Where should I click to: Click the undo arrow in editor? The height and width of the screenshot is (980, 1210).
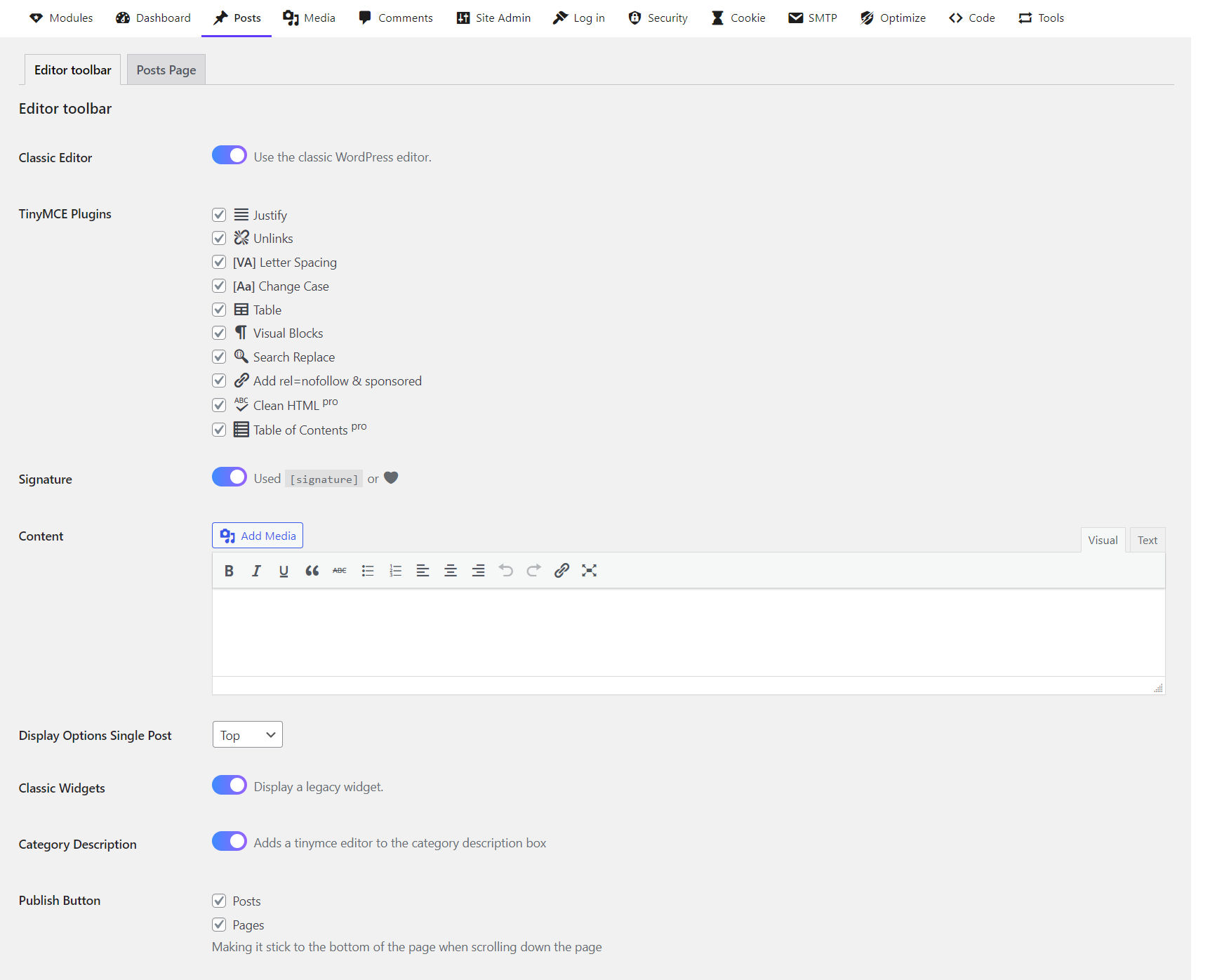[x=506, y=571]
